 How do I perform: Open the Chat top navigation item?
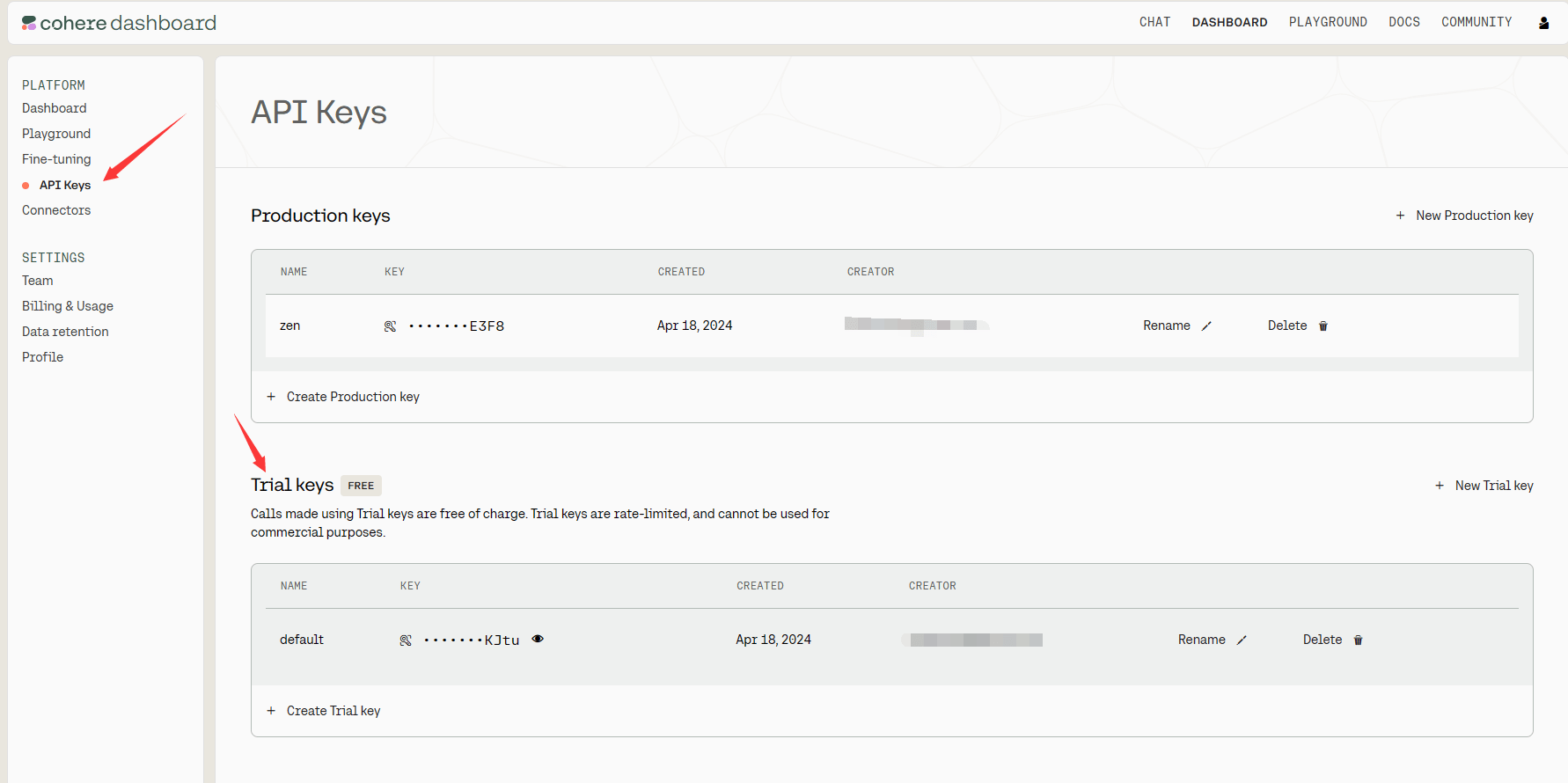[x=1154, y=22]
